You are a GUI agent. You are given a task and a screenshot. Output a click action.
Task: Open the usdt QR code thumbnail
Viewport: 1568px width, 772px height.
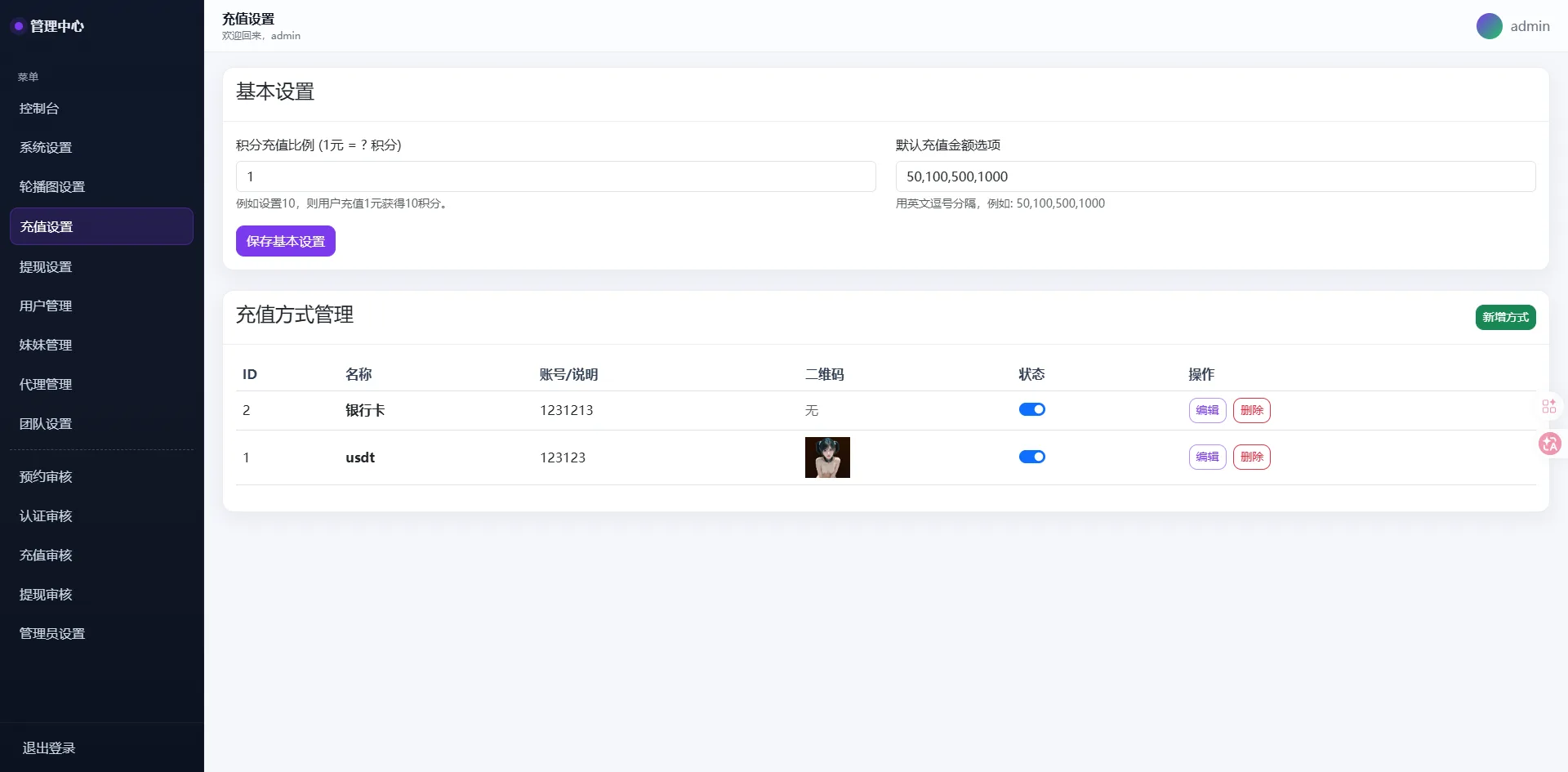(827, 457)
